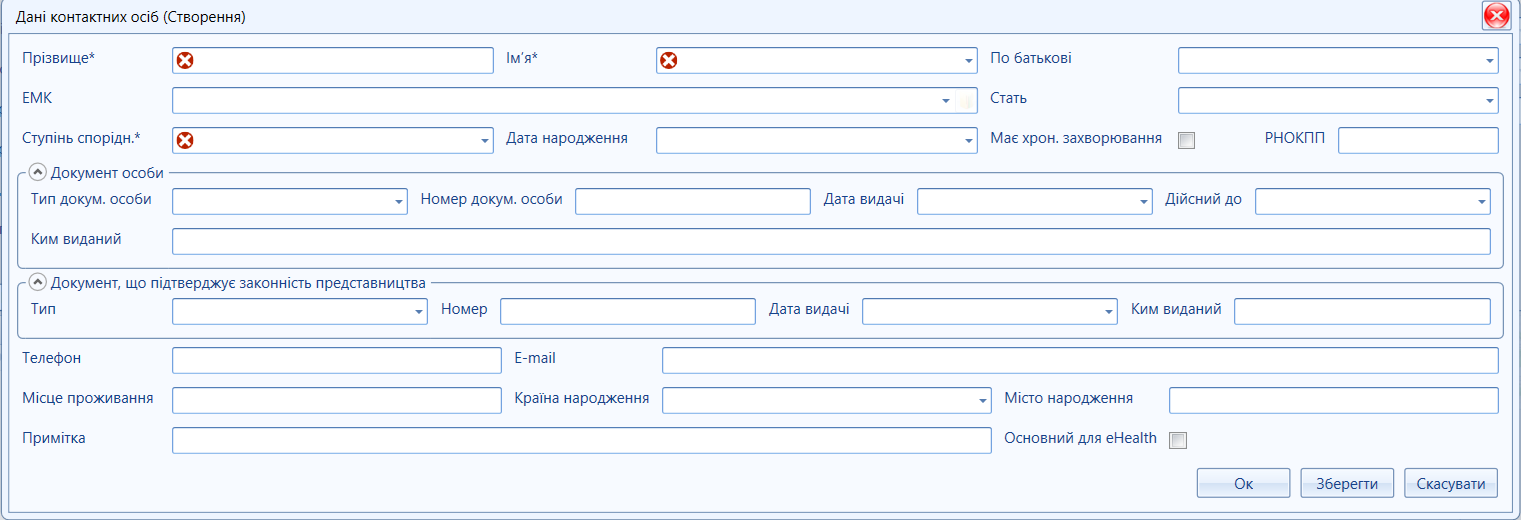The height and width of the screenshot is (520, 1521).
Task: Focus the РНОКПП input field
Action: pyautogui.click(x=1418, y=140)
